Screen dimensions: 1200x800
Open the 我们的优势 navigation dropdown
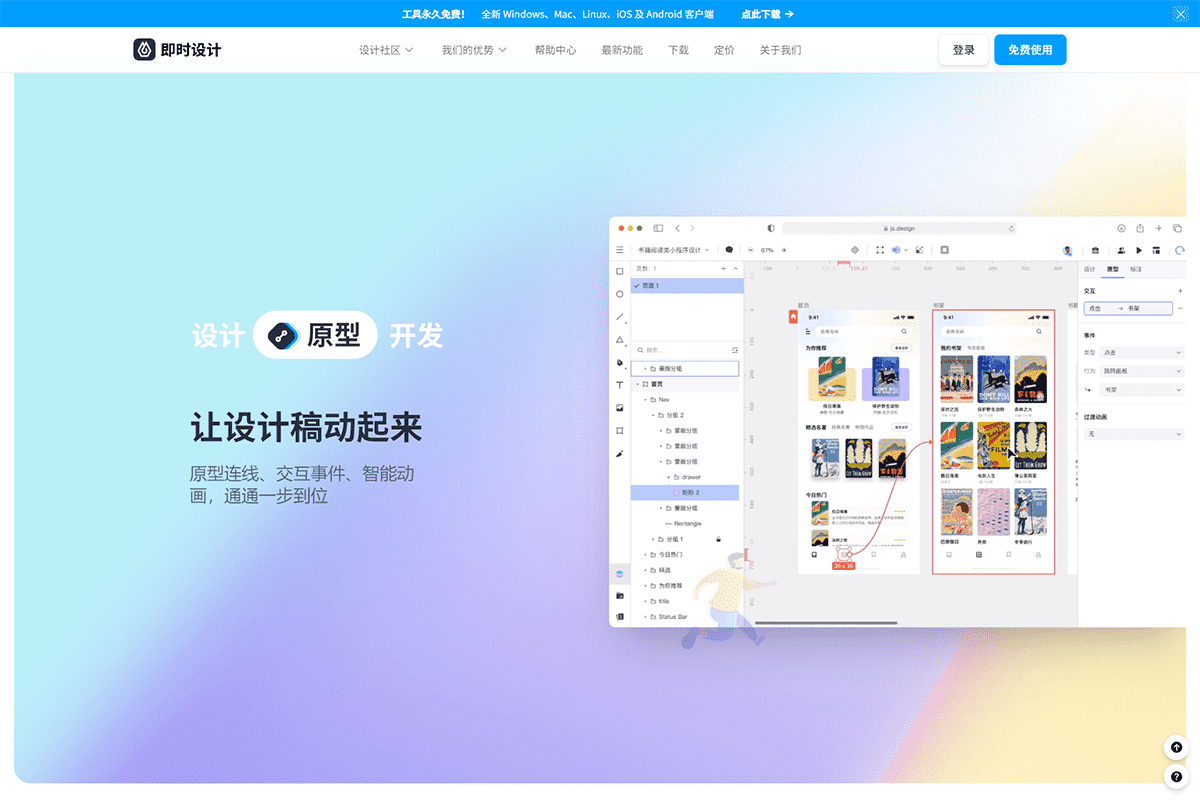[x=474, y=50]
